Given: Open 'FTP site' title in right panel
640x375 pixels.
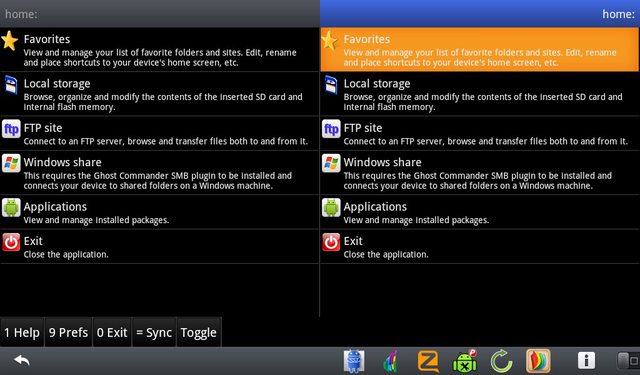Looking at the screenshot, I should tap(363, 128).
